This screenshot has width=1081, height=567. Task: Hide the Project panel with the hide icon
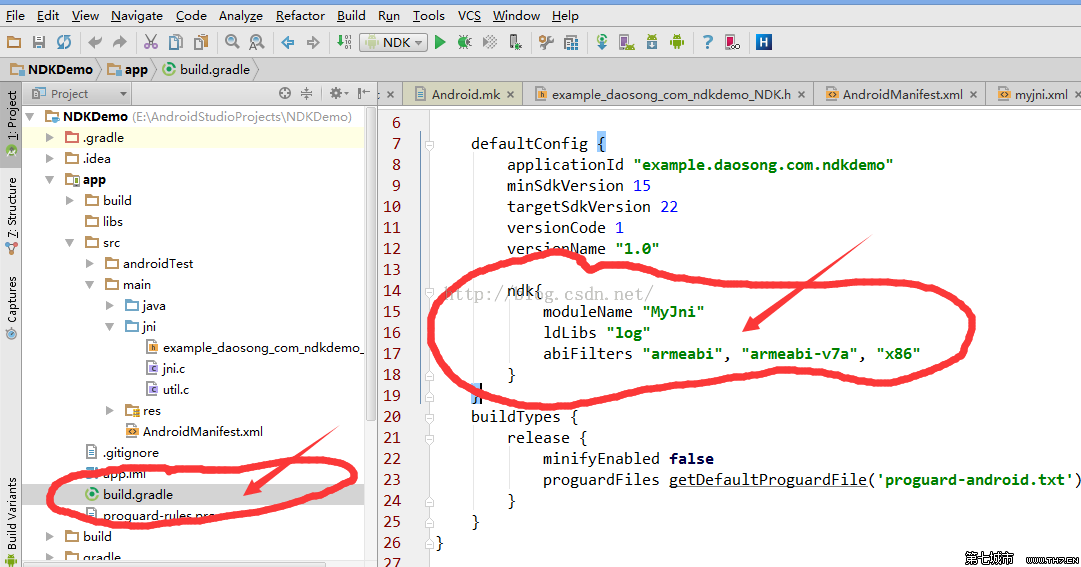(364, 93)
